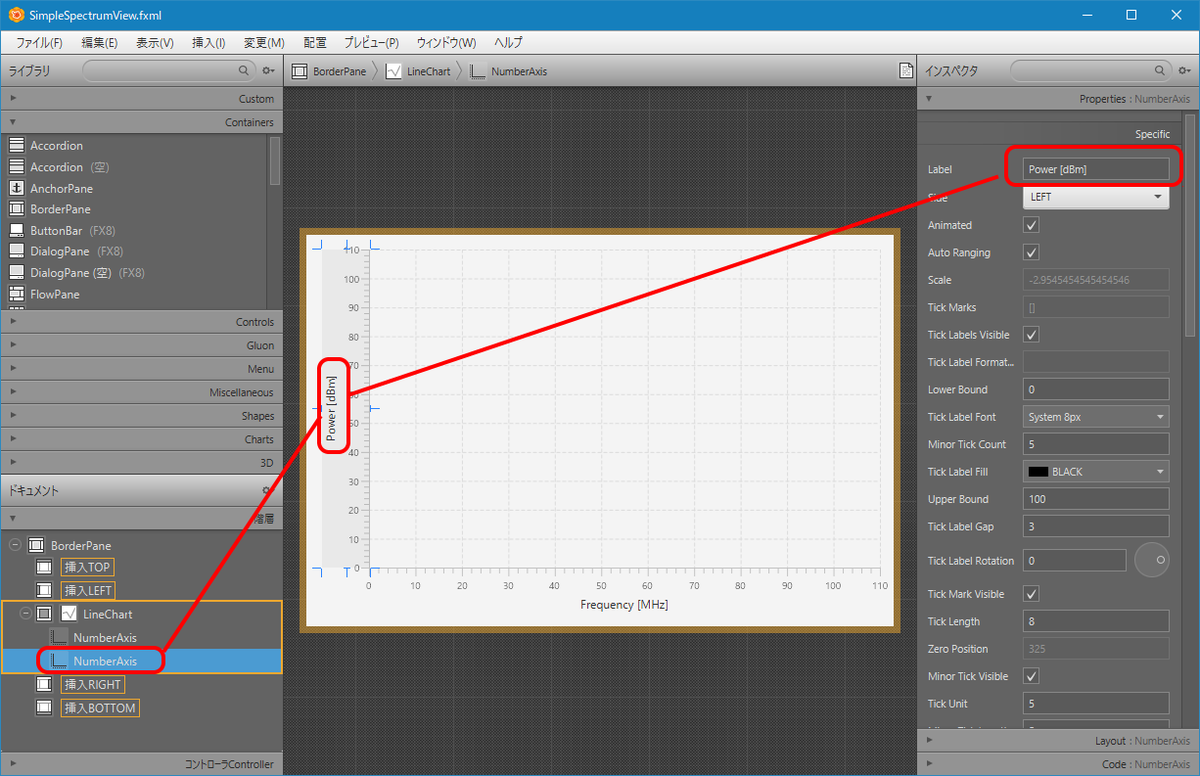Open the Tick Label Font dropdown

pos(1096,417)
